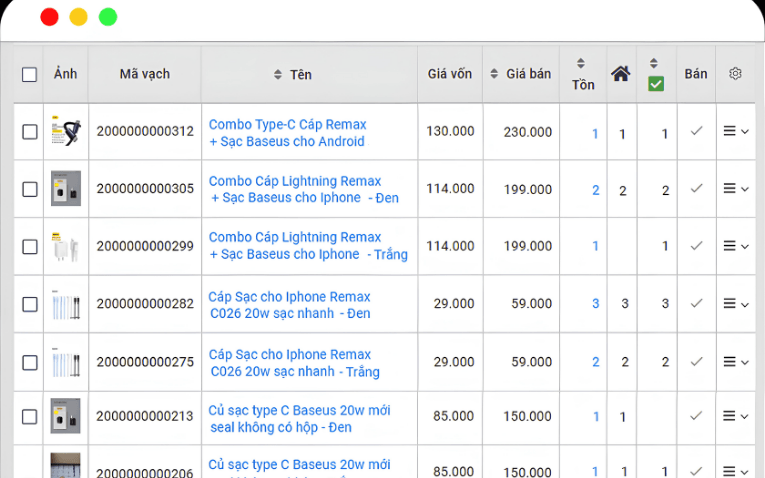Open Cáp Sạc Iphone Remax C026 Đen link
Image resolution: width=765 pixels, height=478 pixels.
290,305
